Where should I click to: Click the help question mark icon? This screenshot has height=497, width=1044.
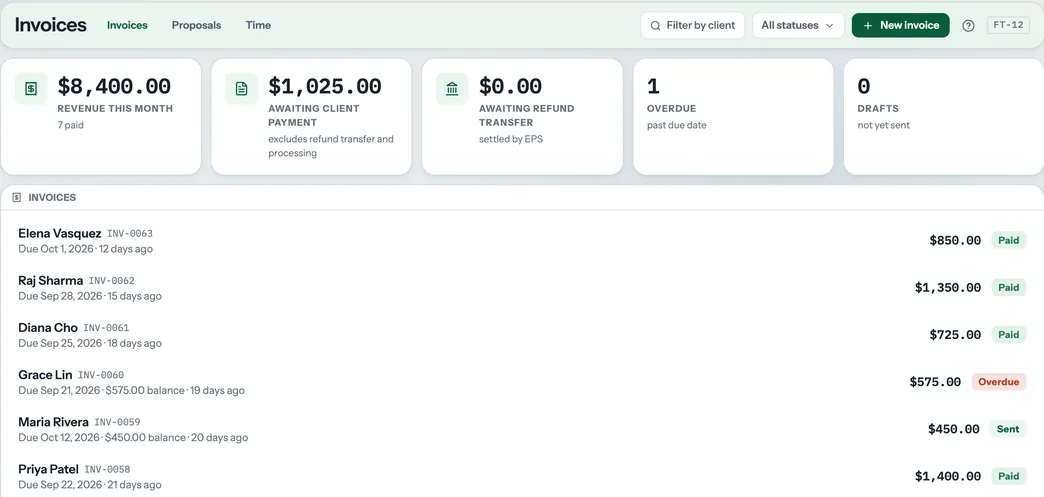coord(968,25)
